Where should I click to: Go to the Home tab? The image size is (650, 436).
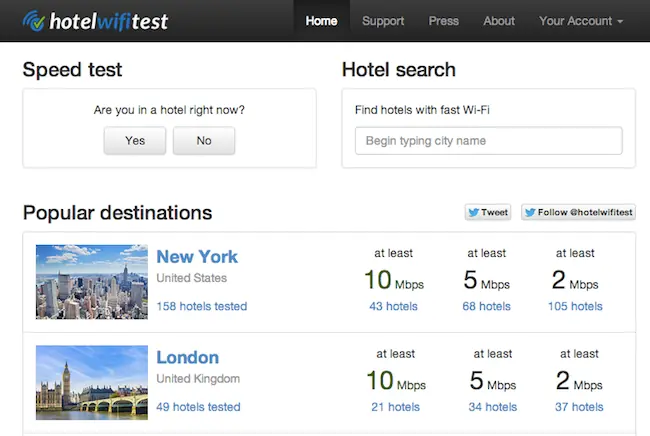click(x=321, y=21)
